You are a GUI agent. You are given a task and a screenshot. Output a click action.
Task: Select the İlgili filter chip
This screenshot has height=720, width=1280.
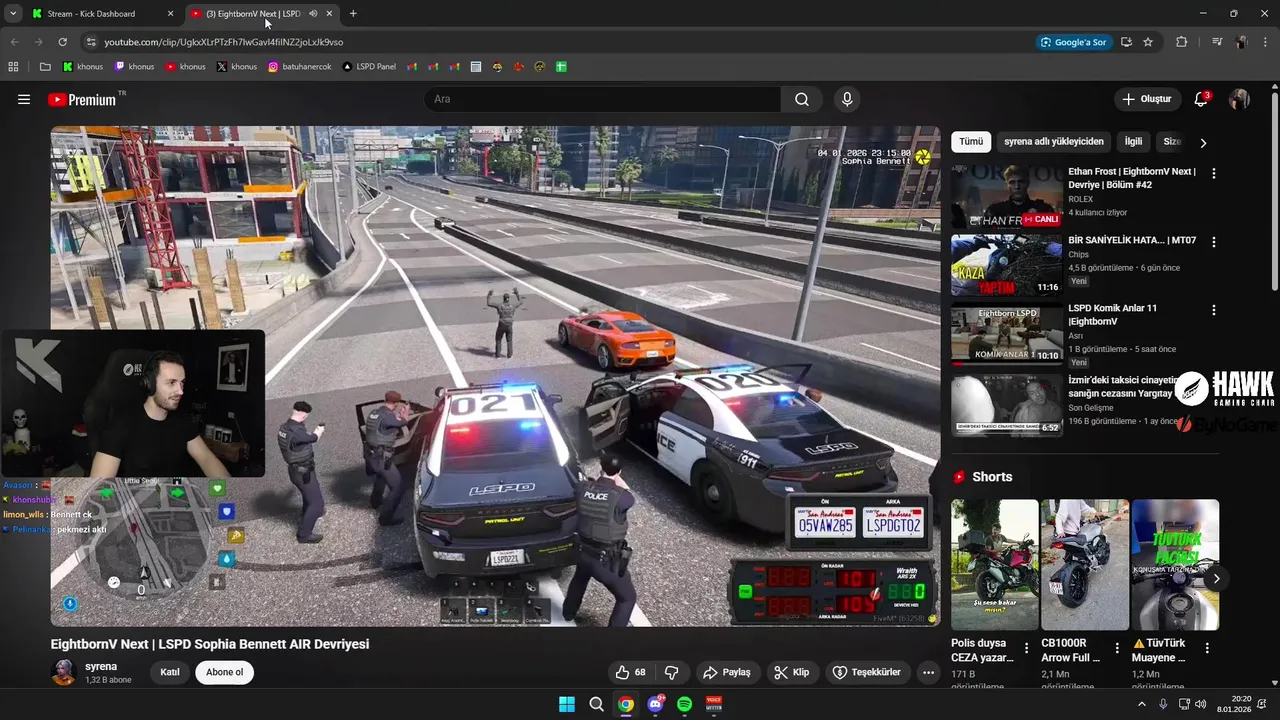(1133, 142)
